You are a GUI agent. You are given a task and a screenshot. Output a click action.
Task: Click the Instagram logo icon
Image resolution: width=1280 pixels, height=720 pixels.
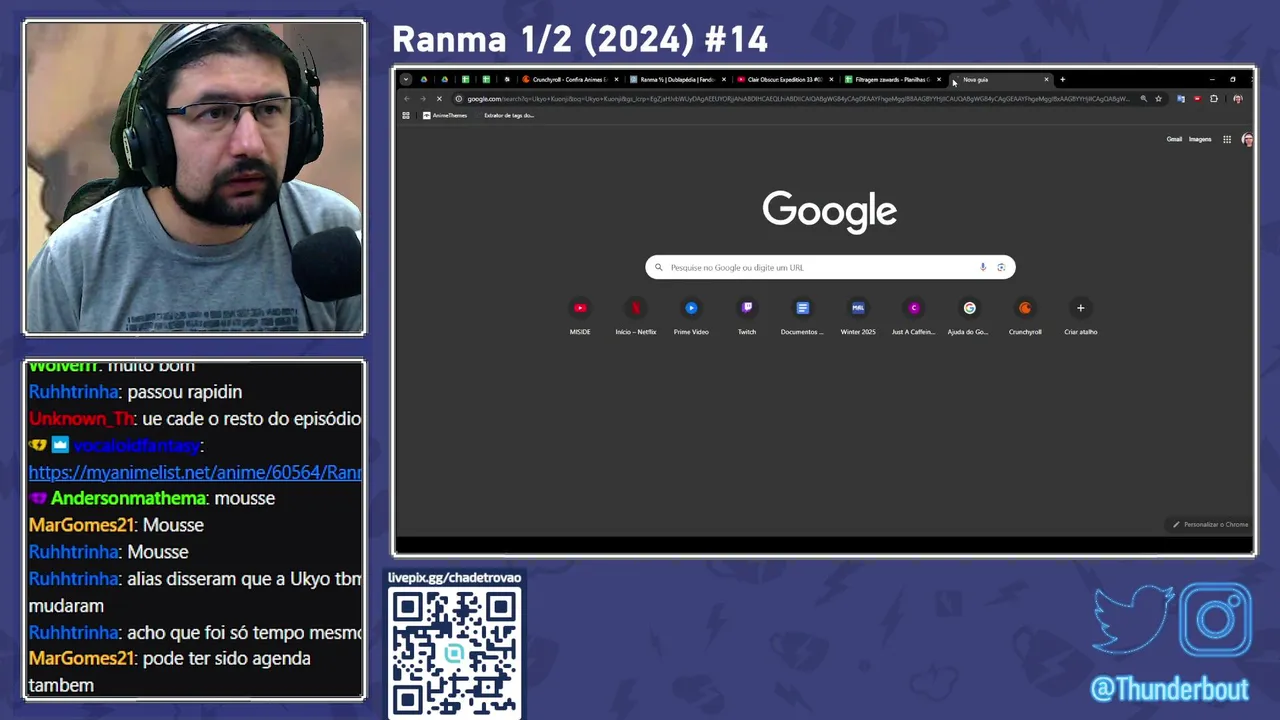1216,620
